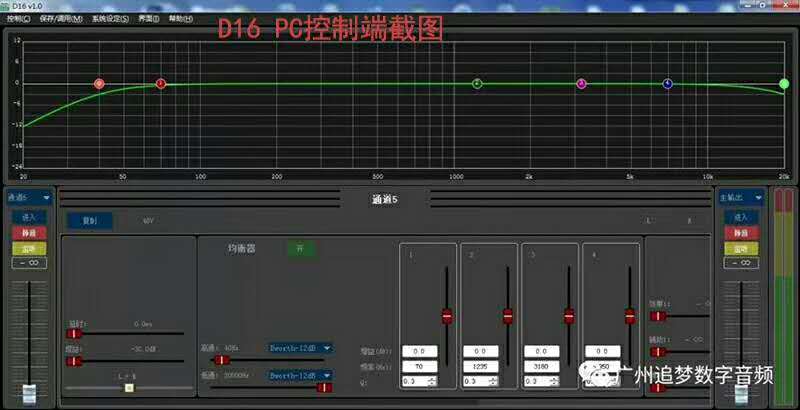Click the bright green low-pass node at 20k

(784, 84)
